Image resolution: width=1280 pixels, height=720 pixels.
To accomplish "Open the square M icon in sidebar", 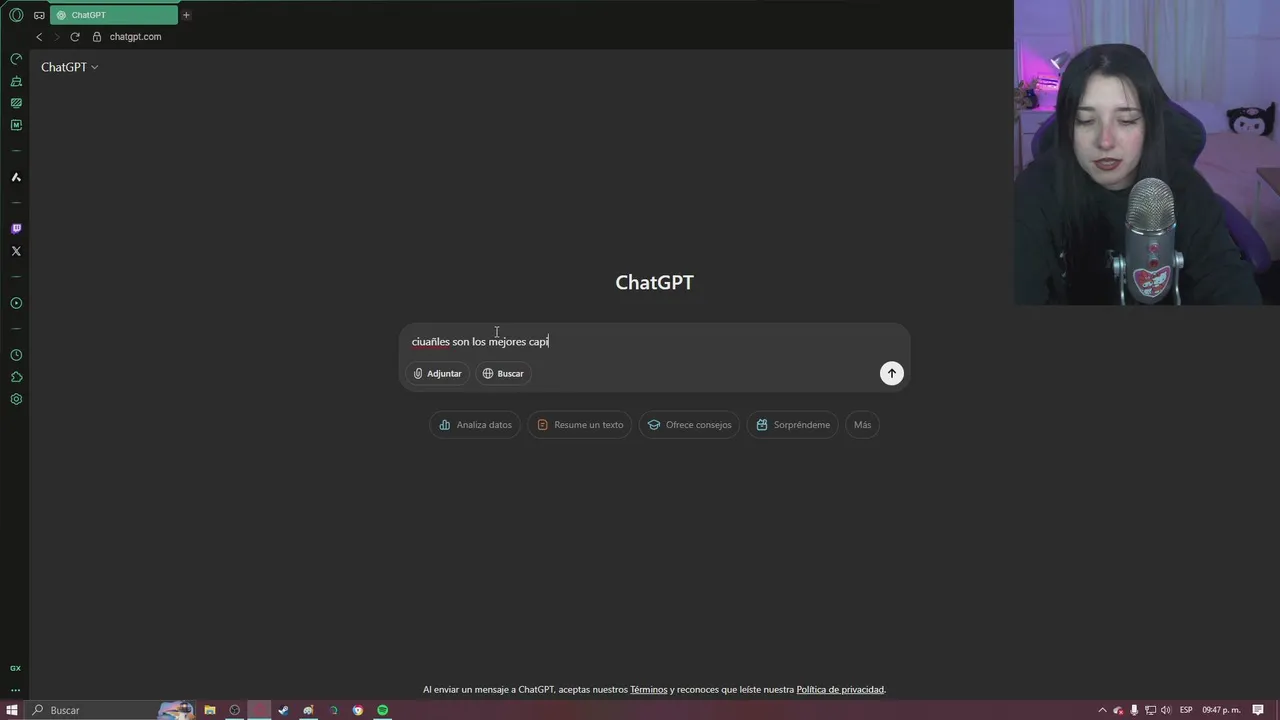I will coord(16,125).
